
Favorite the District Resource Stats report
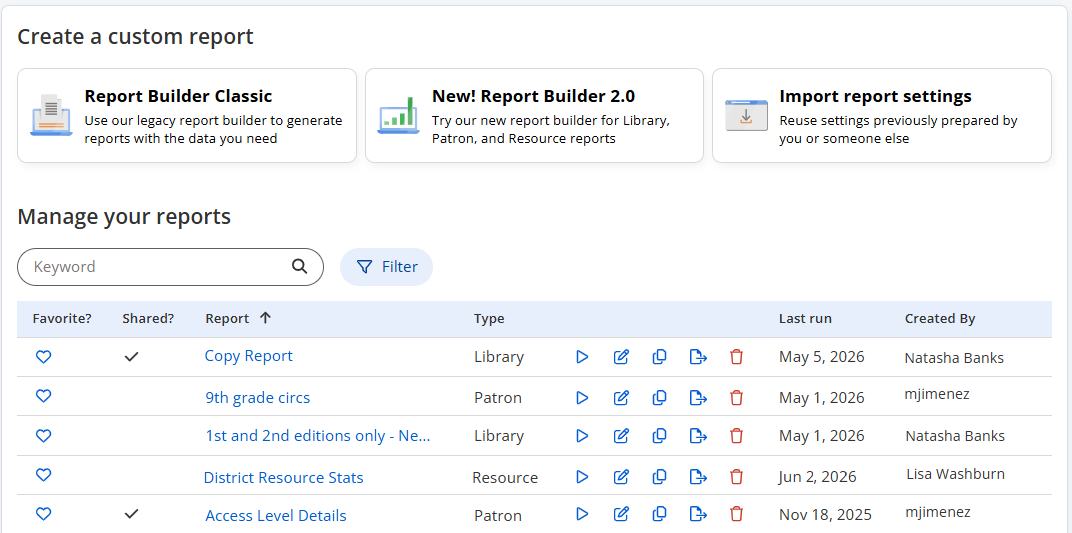point(43,475)
